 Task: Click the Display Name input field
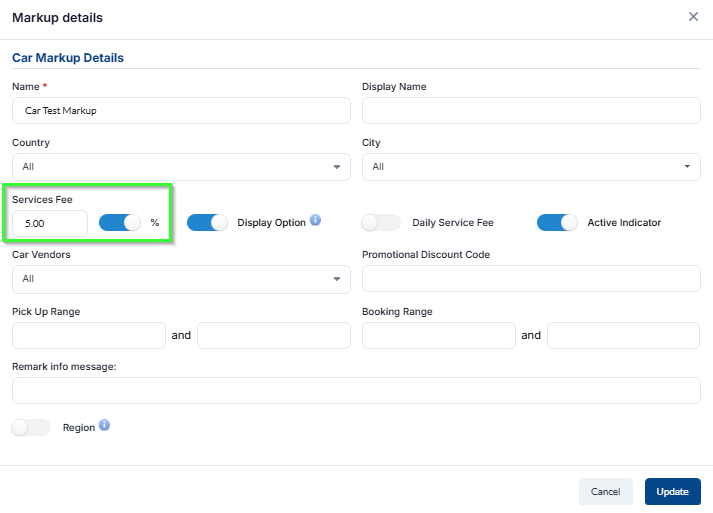[531, 111]
